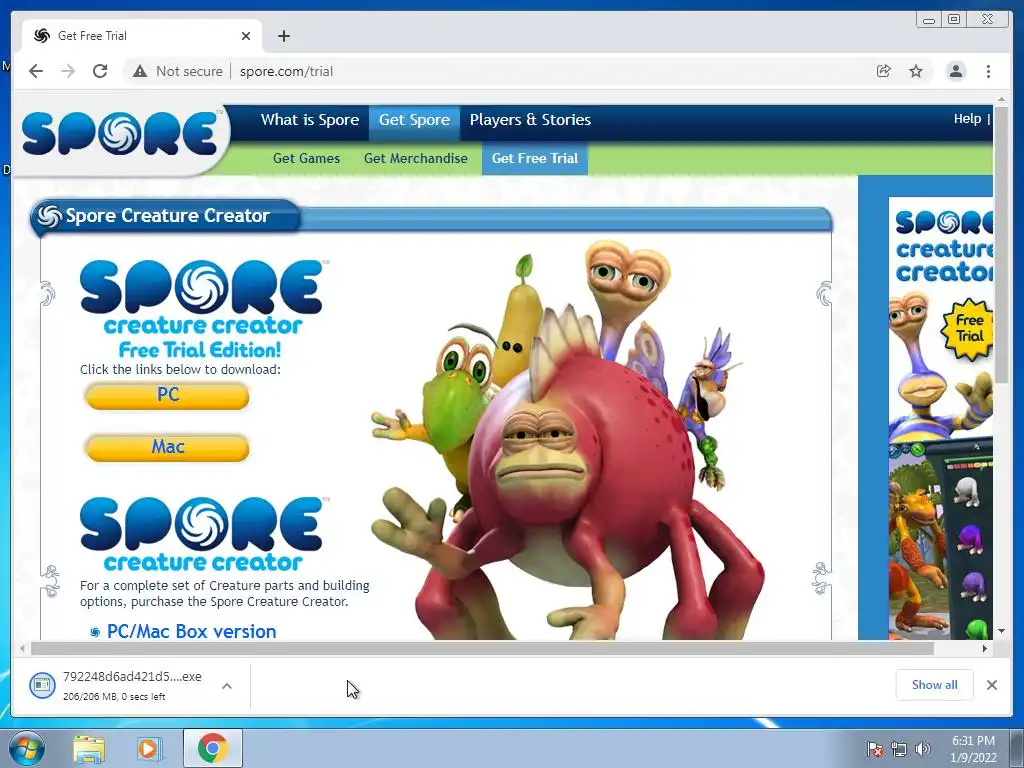Click the network tray icon

pyautogui.click(x=899, y=749)
